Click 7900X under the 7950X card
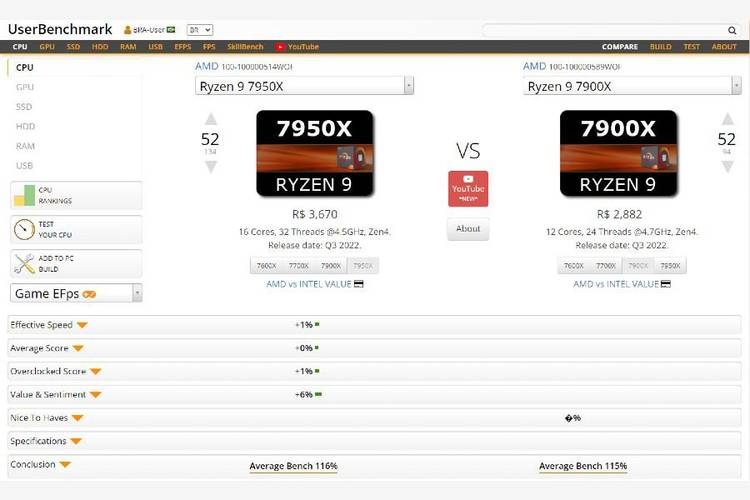Viewport: 750px width, 500px height. pyautogui.click(x=331, y=266)
